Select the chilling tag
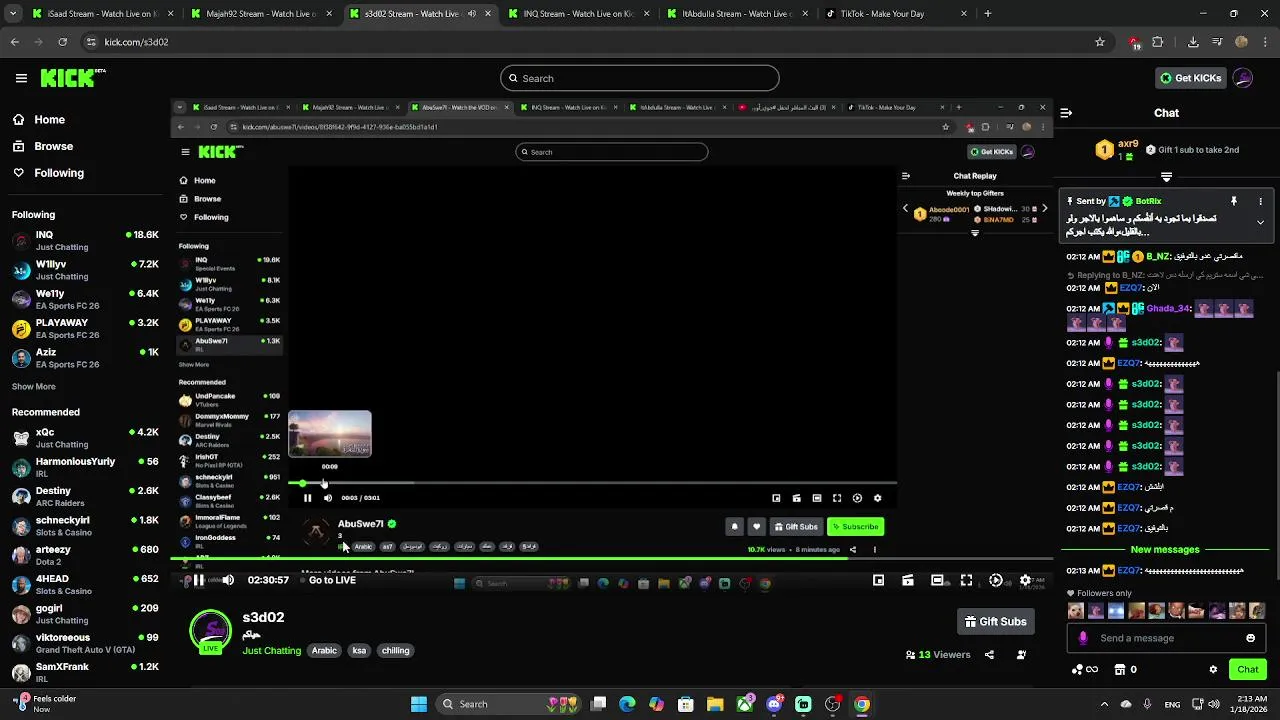The height and width of the screenshot is (720, 1280). [x=395, y=651]
